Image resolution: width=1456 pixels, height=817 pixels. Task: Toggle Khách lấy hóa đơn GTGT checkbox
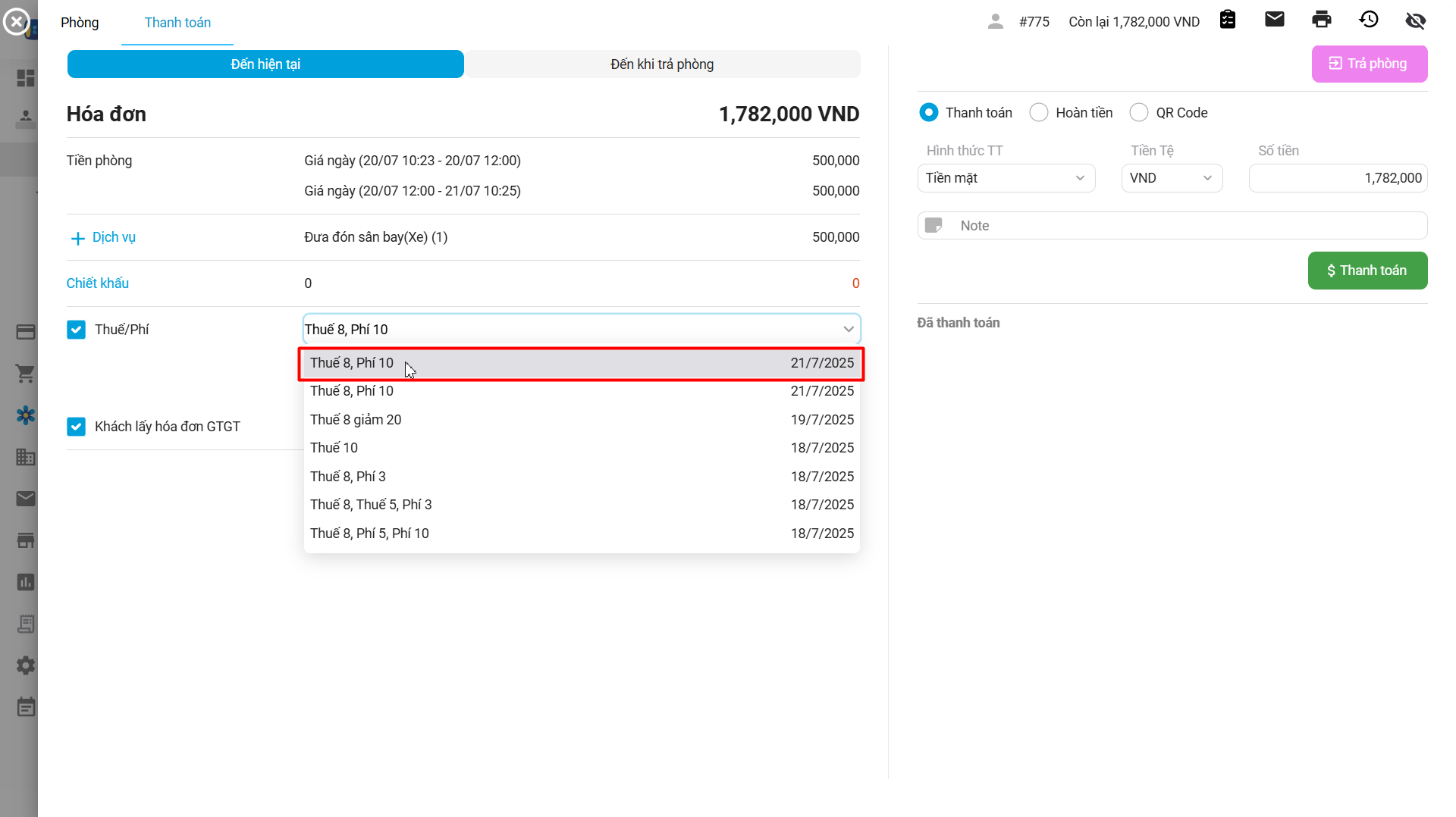(76, 427)
